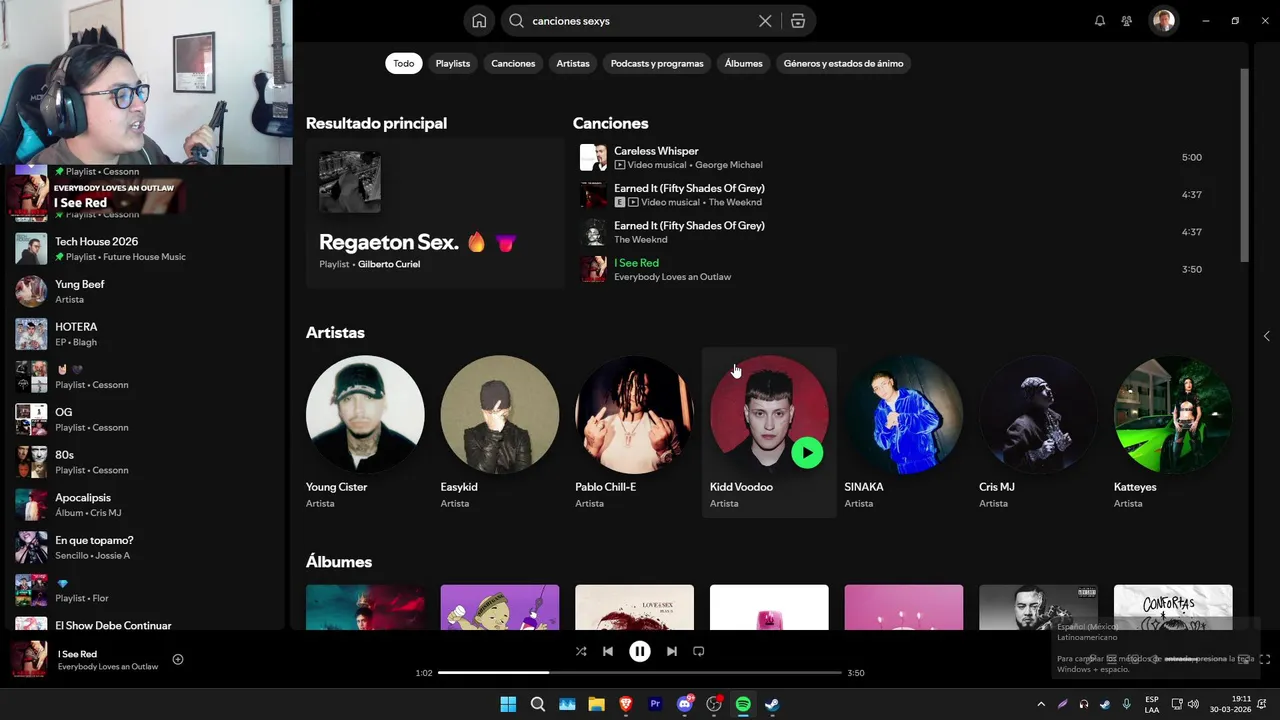Go to Spotify Home via house icon
The width and height of the screenshot is (1280, 720).
click(479, 21)
